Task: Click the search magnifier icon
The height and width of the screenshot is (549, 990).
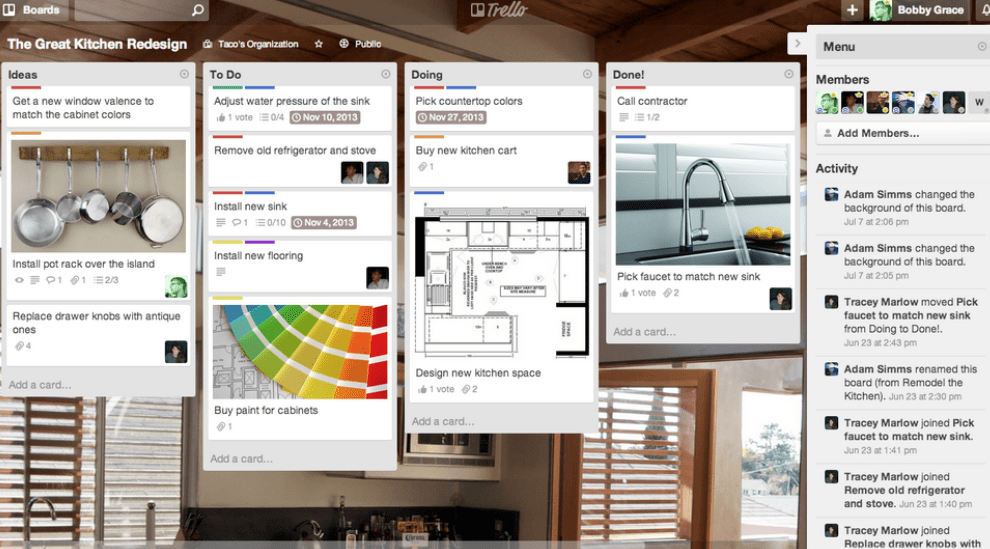Action: [198, 10]
